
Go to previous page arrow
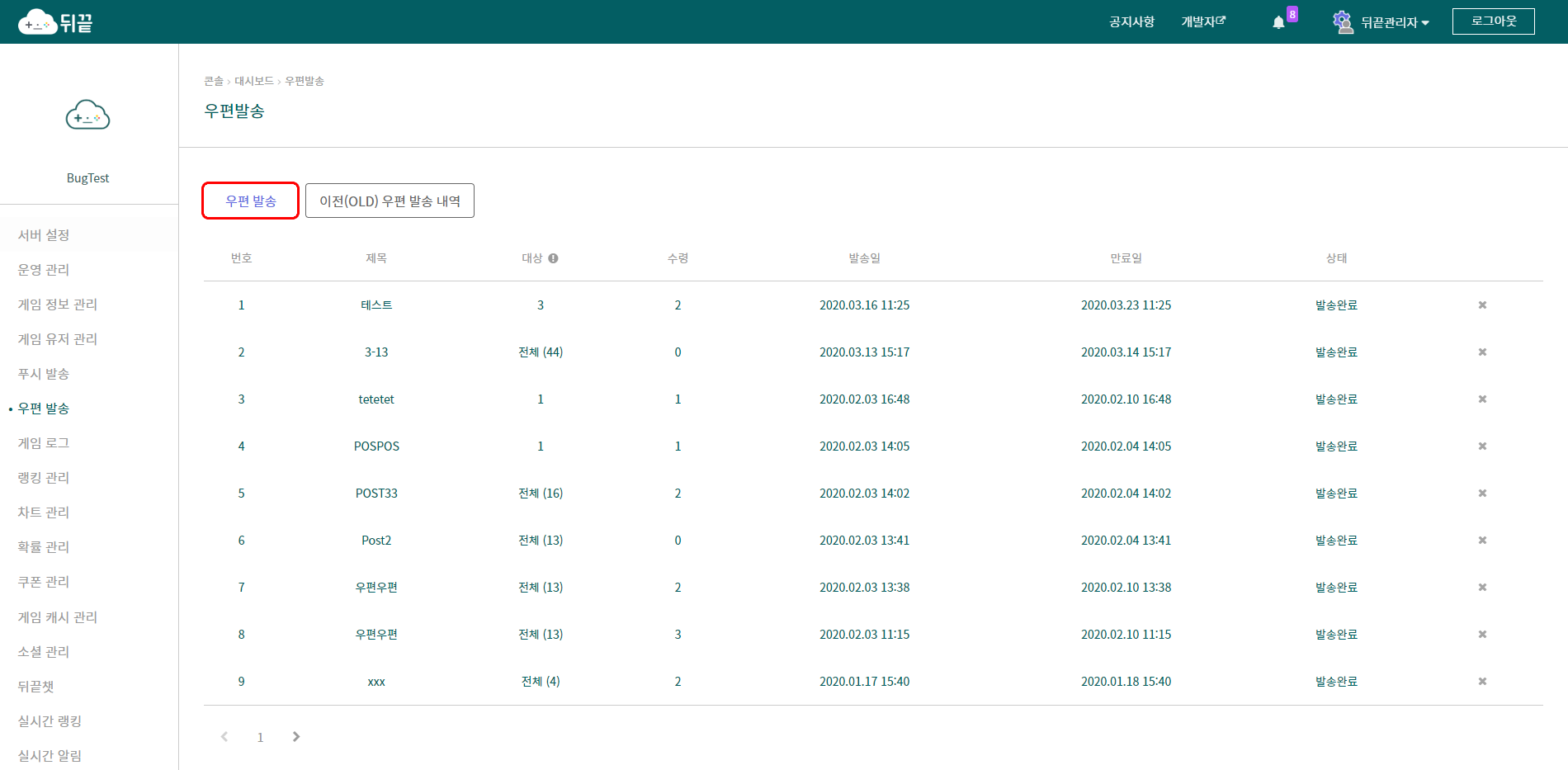(x=224, y=737)
